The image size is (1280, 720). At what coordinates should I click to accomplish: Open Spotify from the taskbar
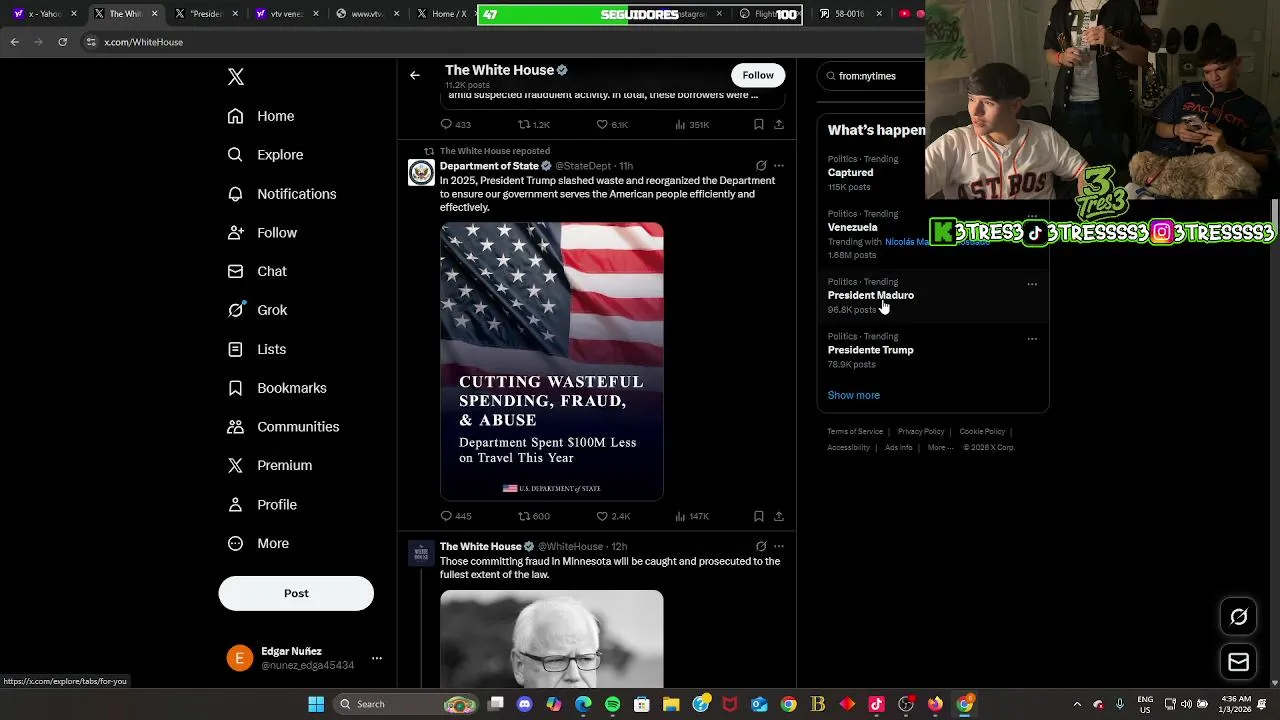point(612,704)
